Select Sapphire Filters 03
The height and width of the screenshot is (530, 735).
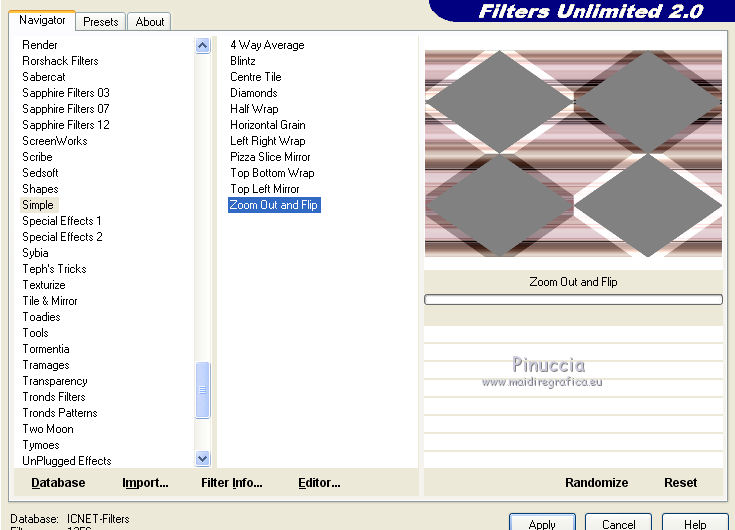pos(66,93)
